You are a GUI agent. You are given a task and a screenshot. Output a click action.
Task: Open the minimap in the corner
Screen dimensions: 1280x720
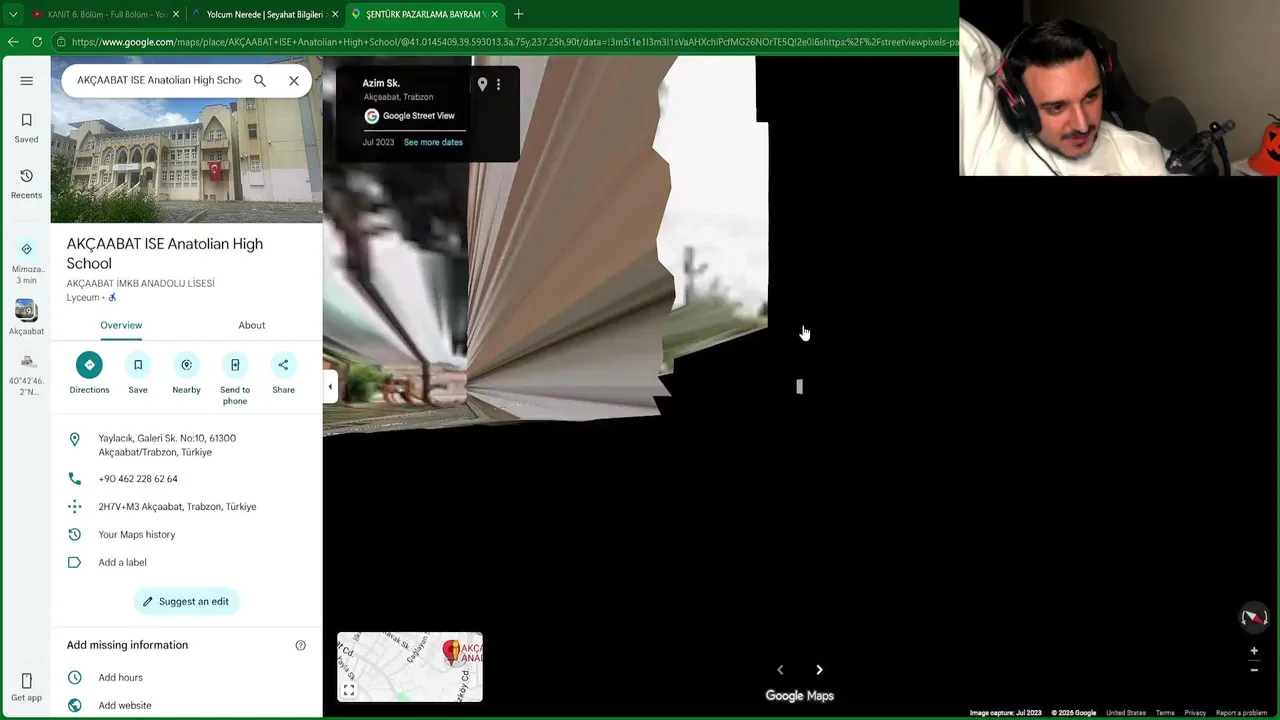point(410,667)
